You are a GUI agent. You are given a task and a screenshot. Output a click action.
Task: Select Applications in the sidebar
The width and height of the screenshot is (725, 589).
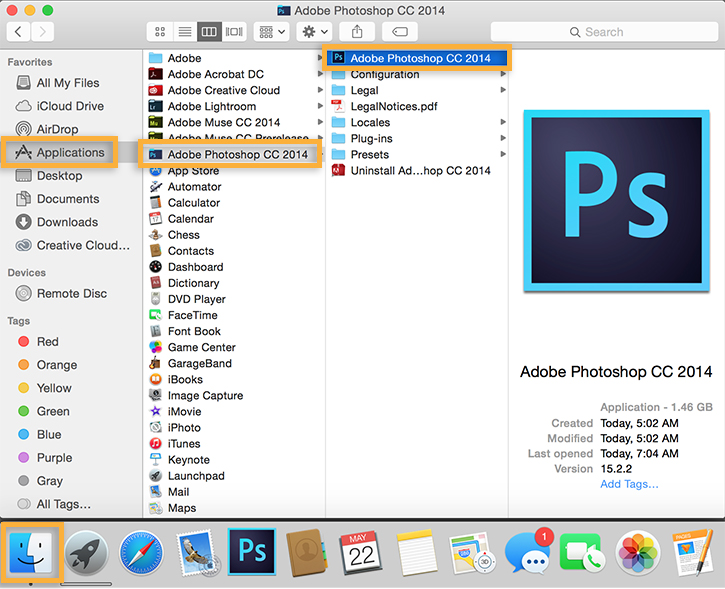pos(70,153)
